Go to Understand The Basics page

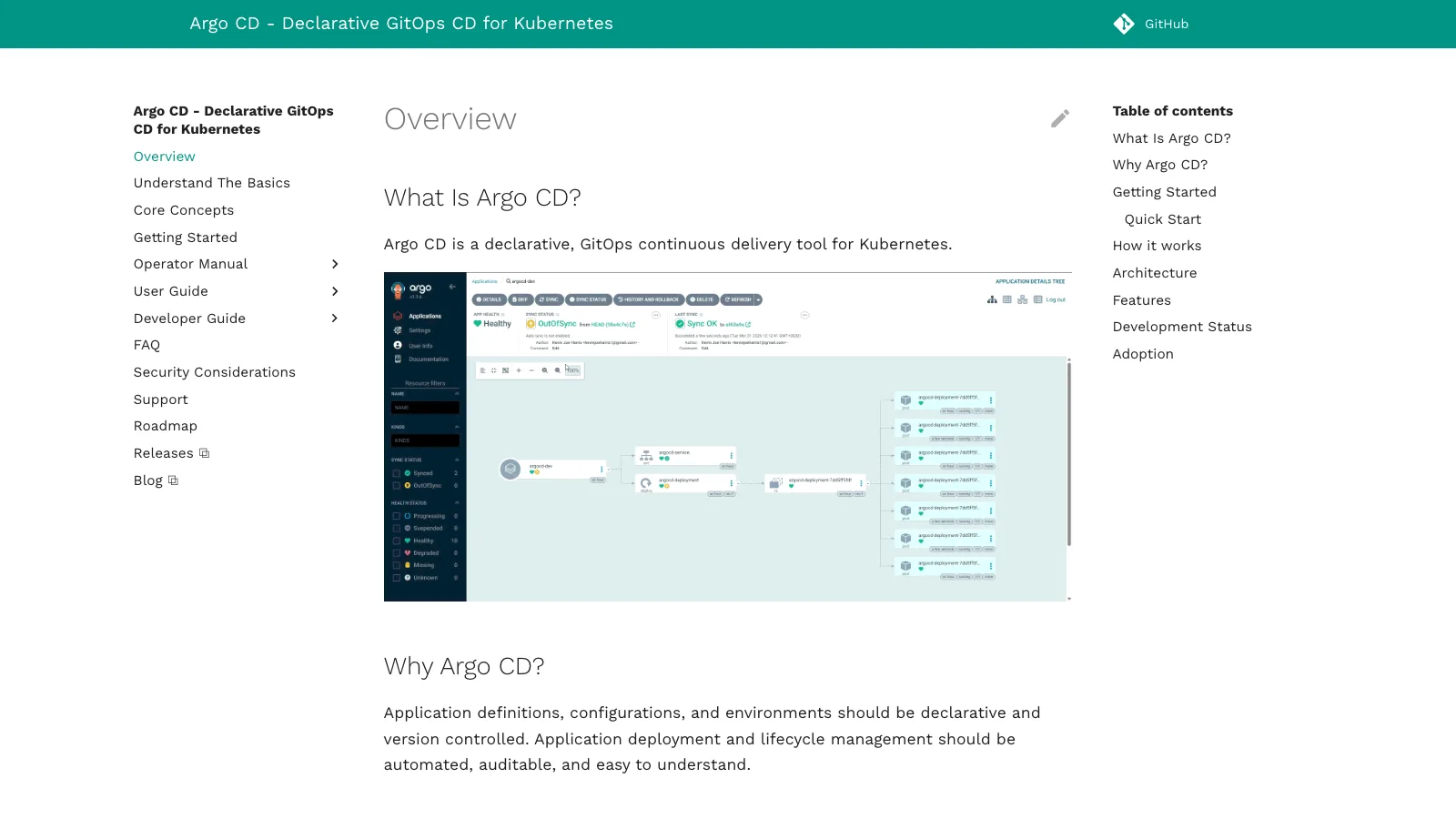(212, 183)
